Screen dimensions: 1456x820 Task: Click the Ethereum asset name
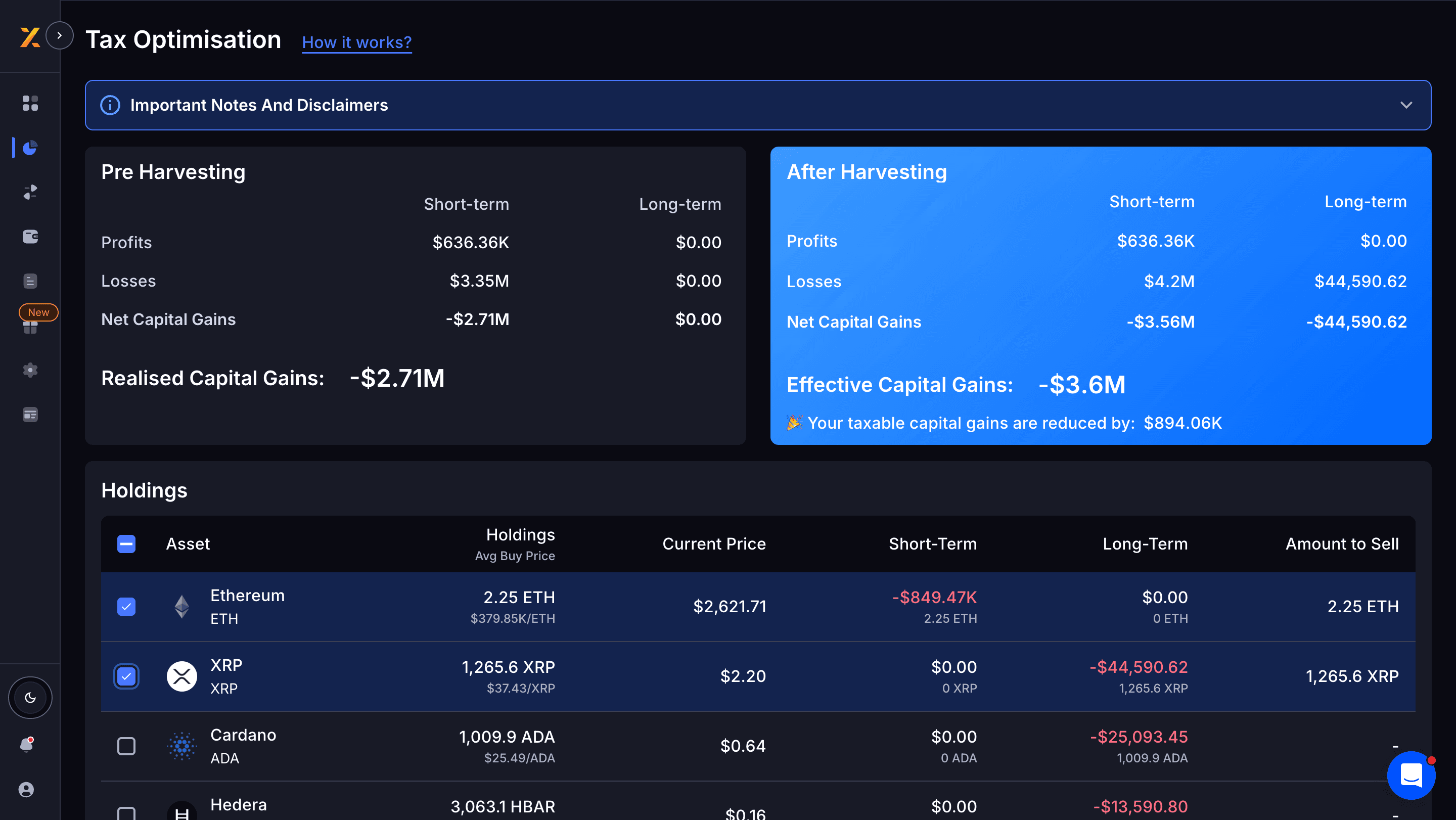click(248, 596)
